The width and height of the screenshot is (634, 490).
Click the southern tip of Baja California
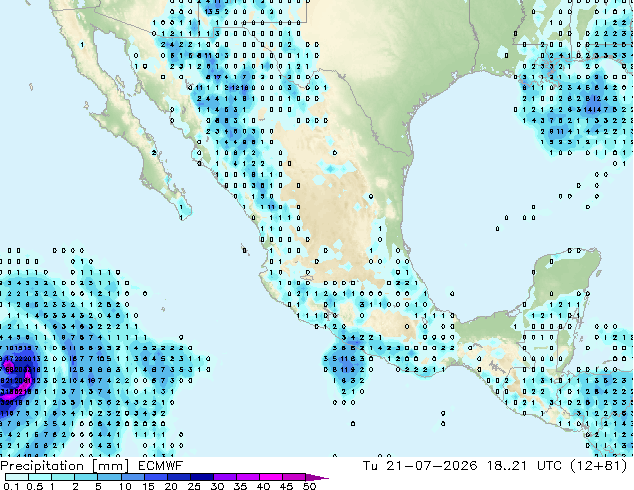point(184,210)
